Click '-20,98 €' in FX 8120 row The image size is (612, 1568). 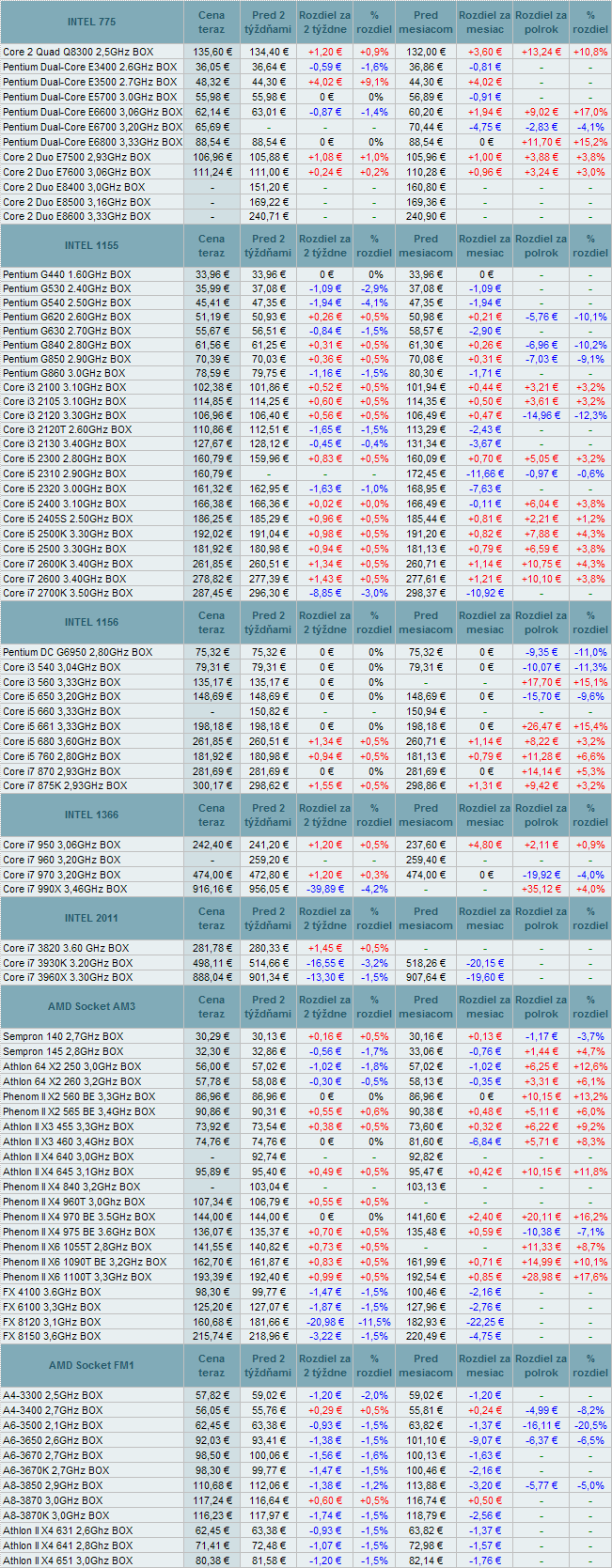tap(325, 1321)
